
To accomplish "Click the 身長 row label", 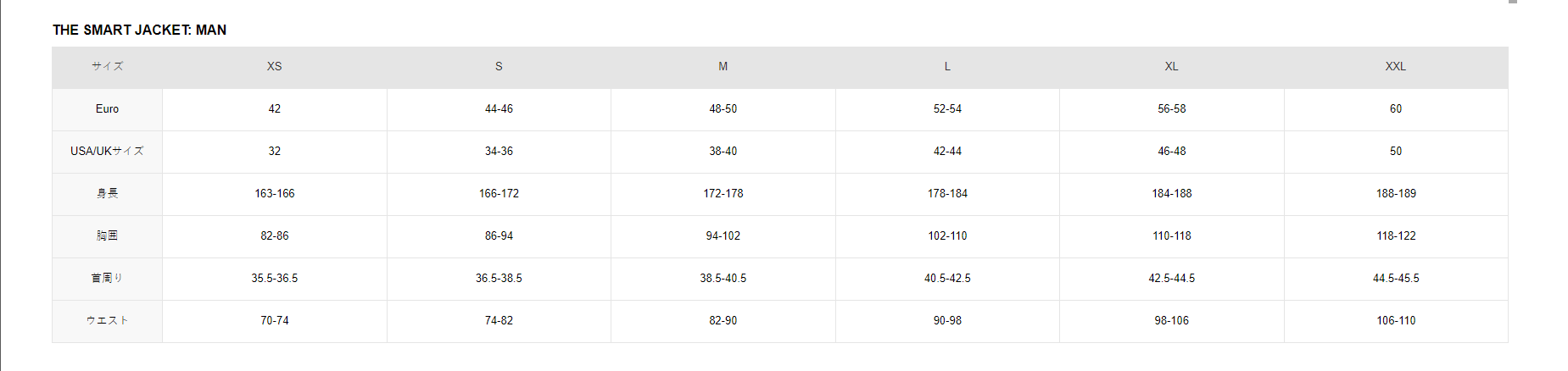I will [107, 193].
